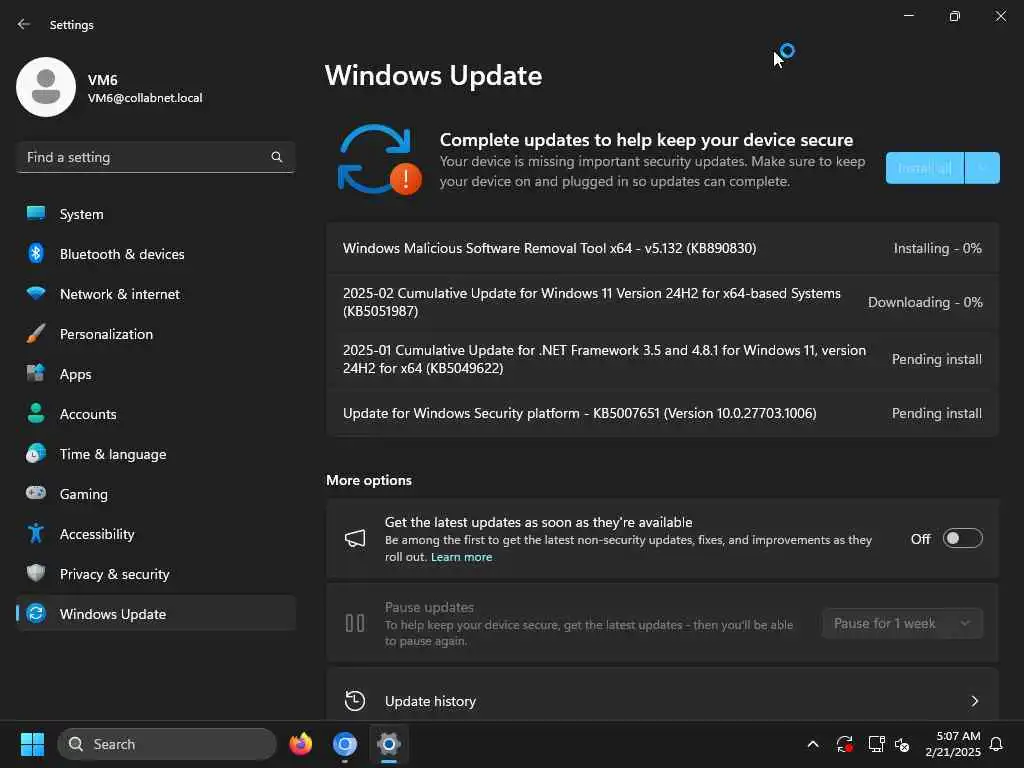Click the .NET Framework KB5049622 update entry
1024x768 pixels.
(662, 359)
